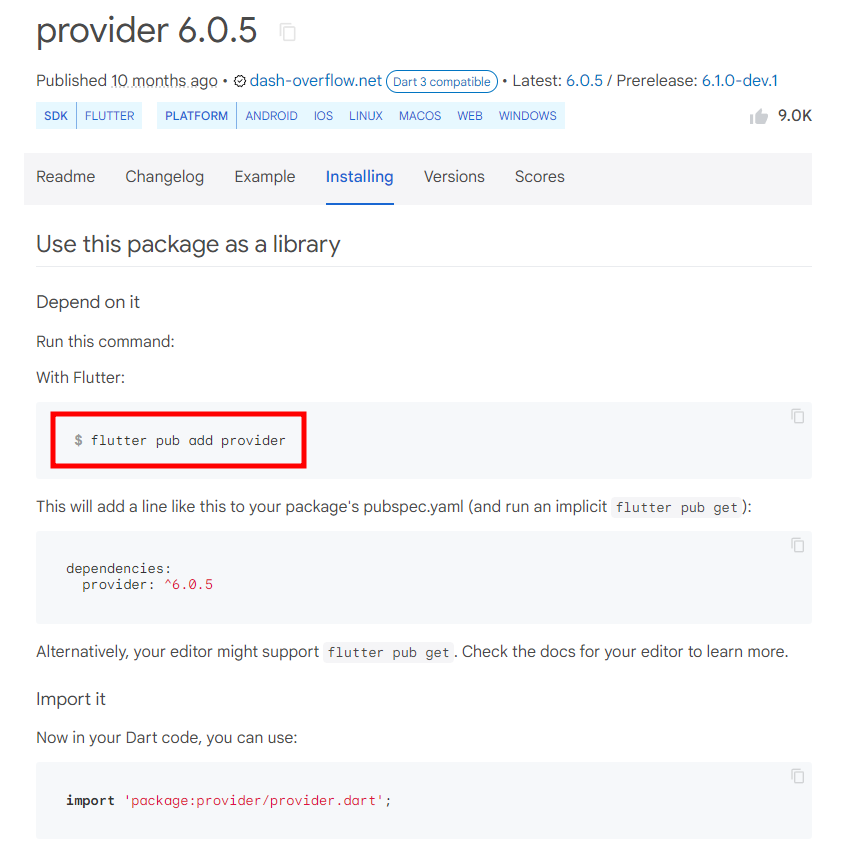Filter by WINDOWS platform tag
852x863 pixels.
coord(527,116)
